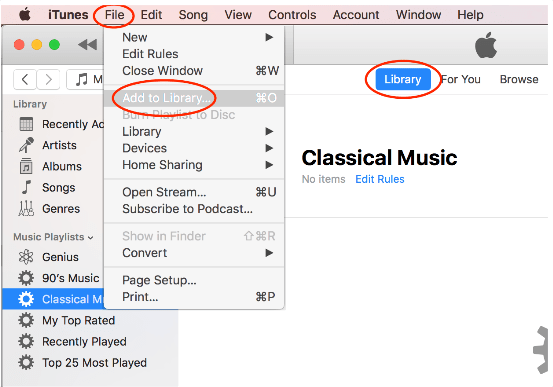The height and width of the screenshot is (387, 553).
Task: Select Close Window menu entry
Action: [194, 71]
